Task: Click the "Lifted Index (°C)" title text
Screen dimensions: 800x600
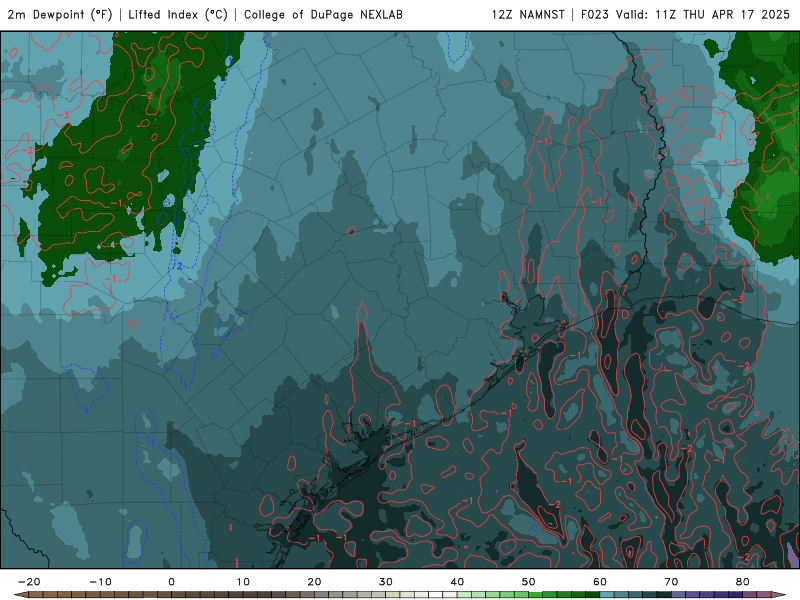Action: coord(178,15)
